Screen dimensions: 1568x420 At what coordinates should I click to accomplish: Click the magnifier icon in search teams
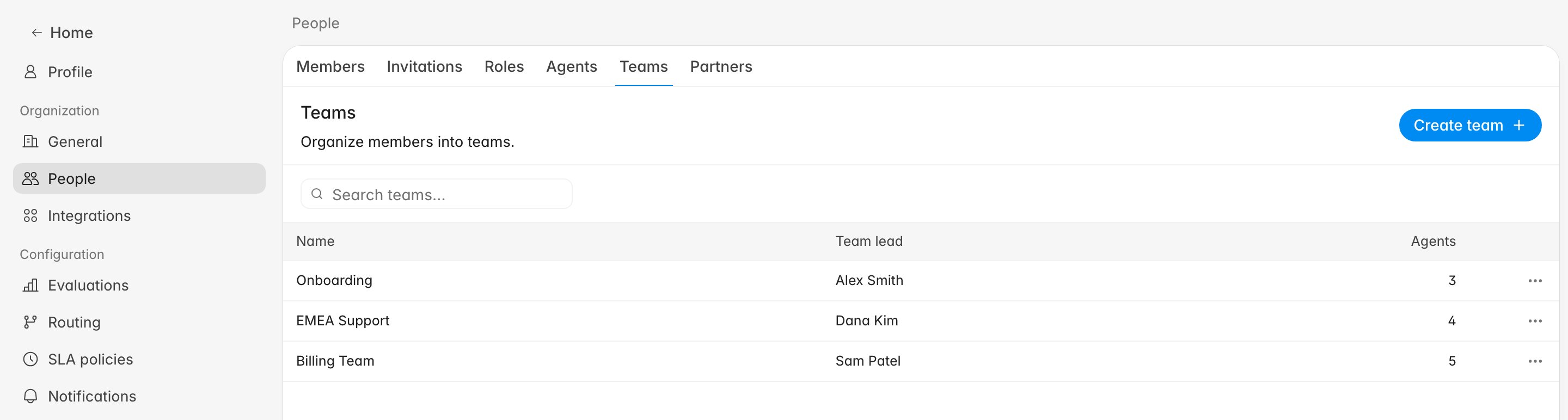(x=316, y=194)
